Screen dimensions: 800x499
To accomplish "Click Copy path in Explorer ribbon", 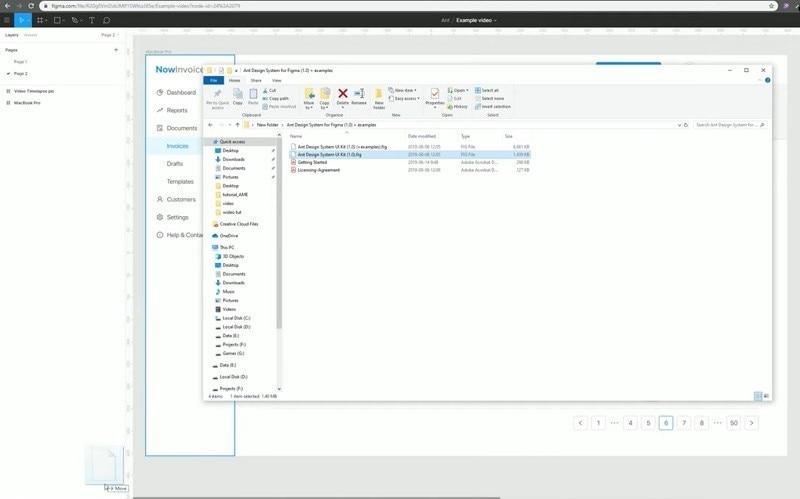I will [x=276, y=98].
